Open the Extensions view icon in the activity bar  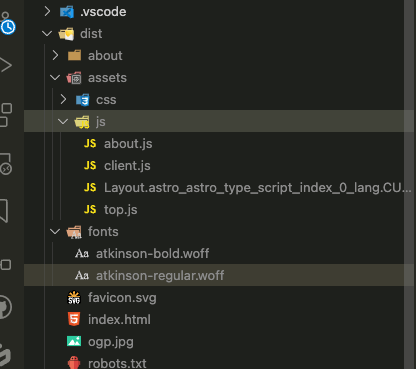pyautogui.click(x=5, y=115)
